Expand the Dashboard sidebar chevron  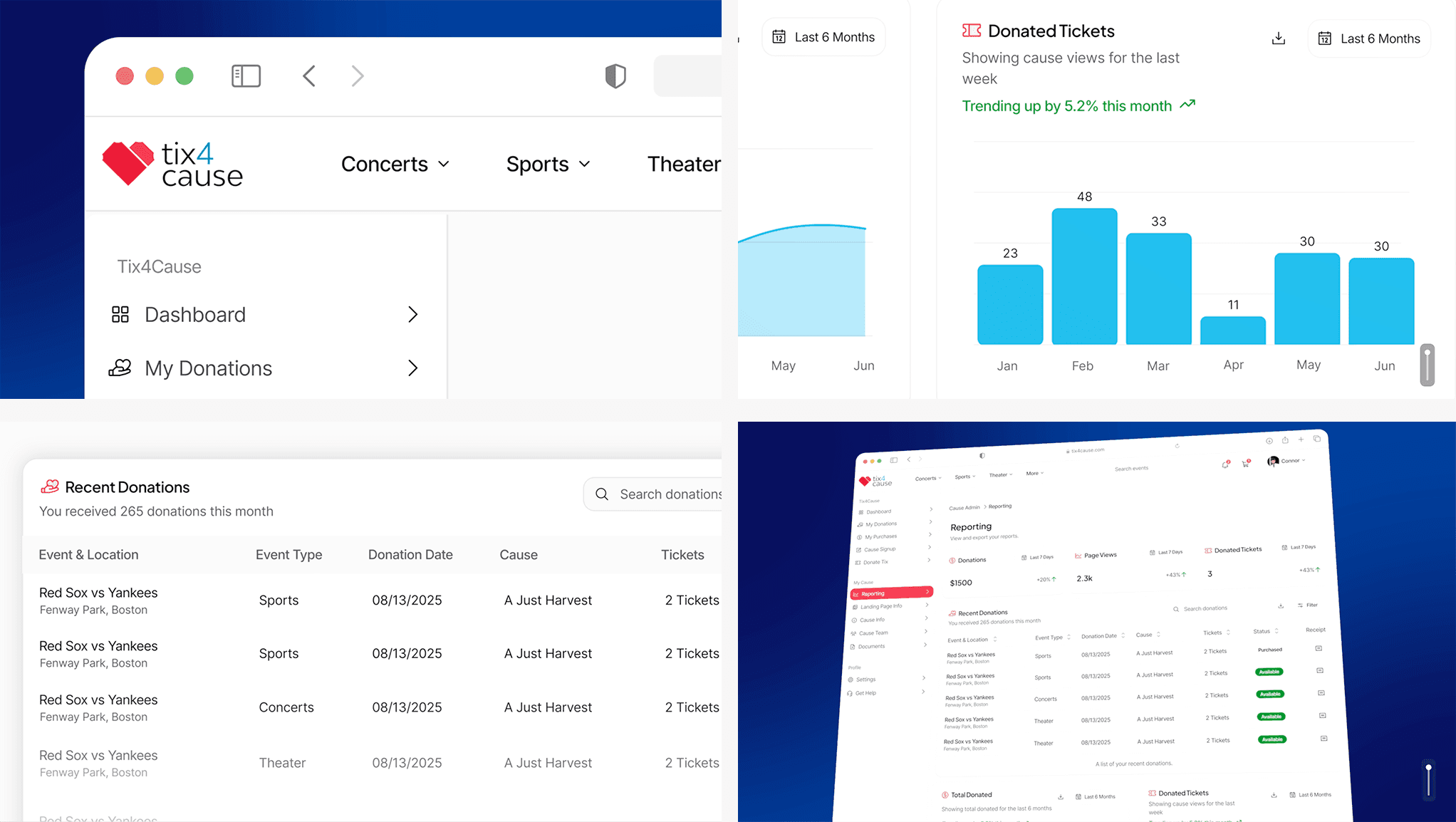(x=412, y=314)
